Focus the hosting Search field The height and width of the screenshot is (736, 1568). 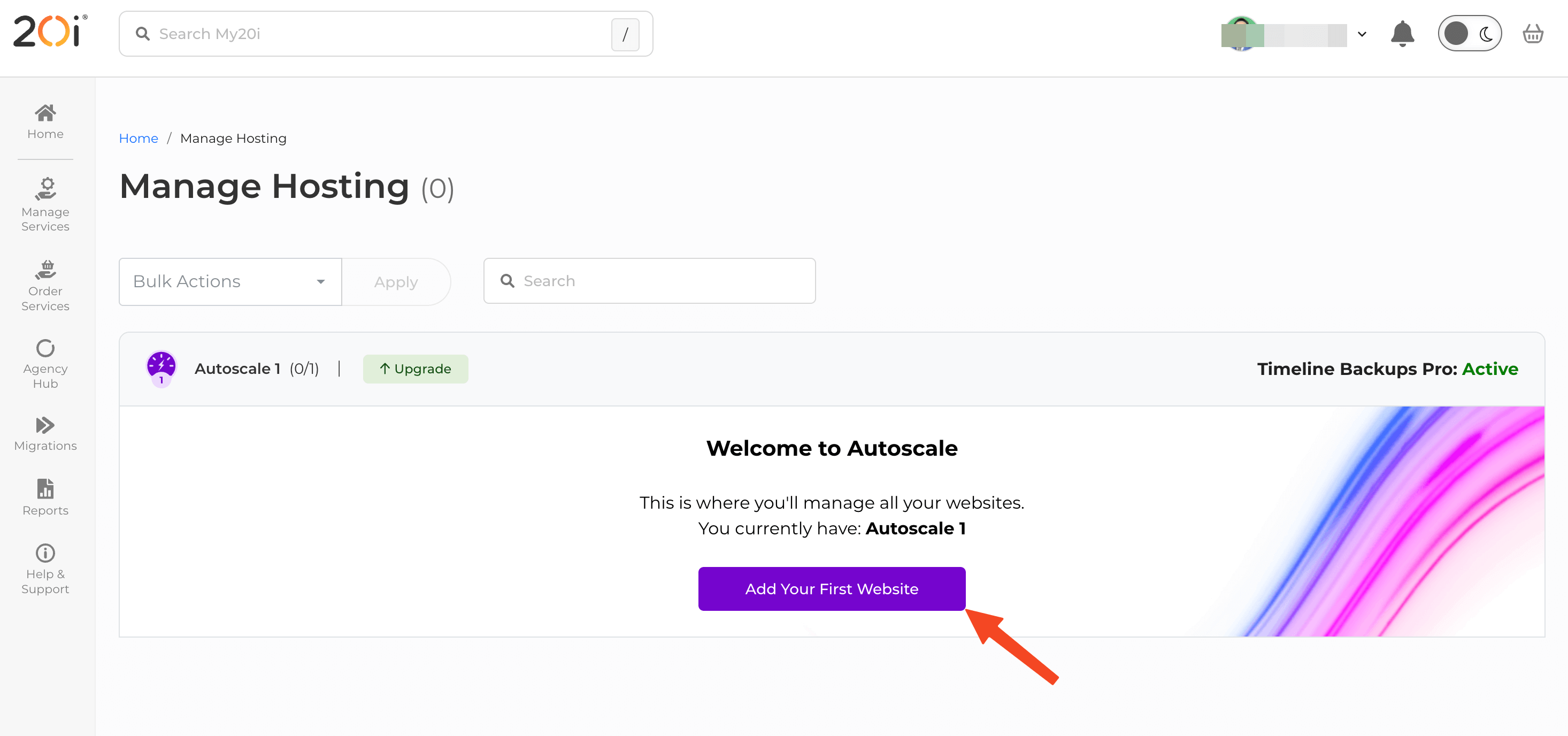pos(649,281)
